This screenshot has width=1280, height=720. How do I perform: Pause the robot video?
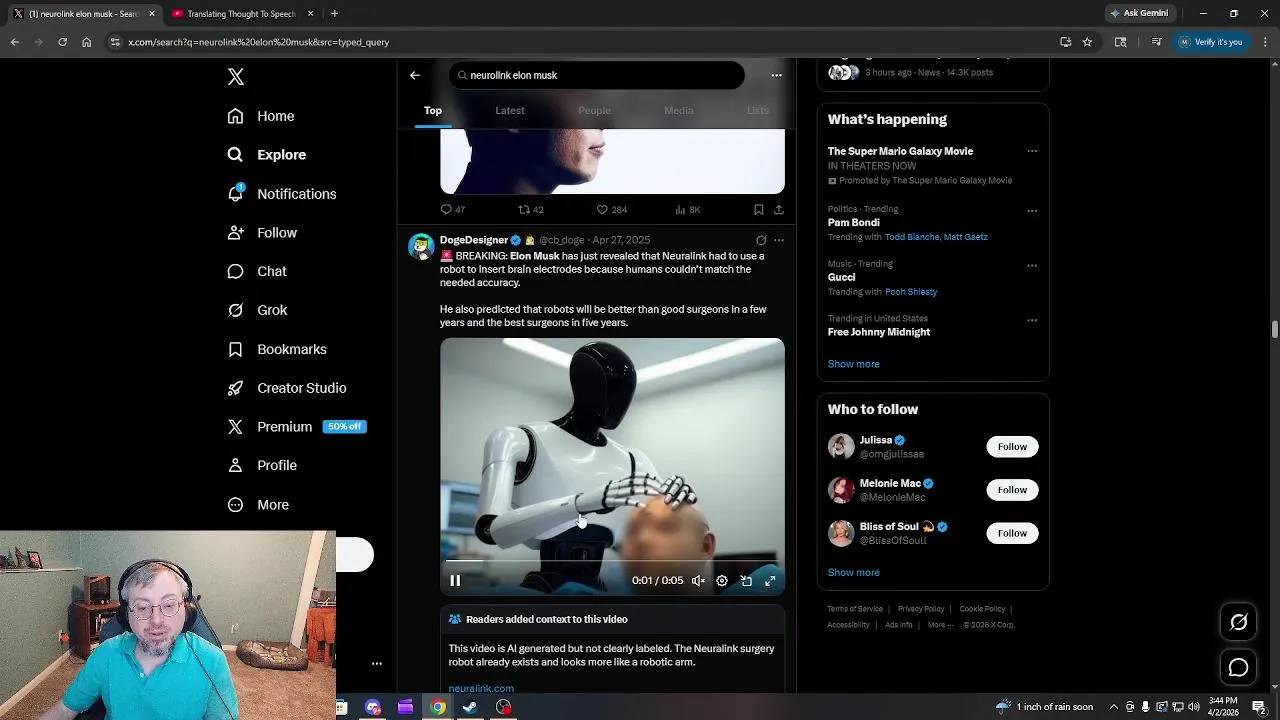click(455, 581)
